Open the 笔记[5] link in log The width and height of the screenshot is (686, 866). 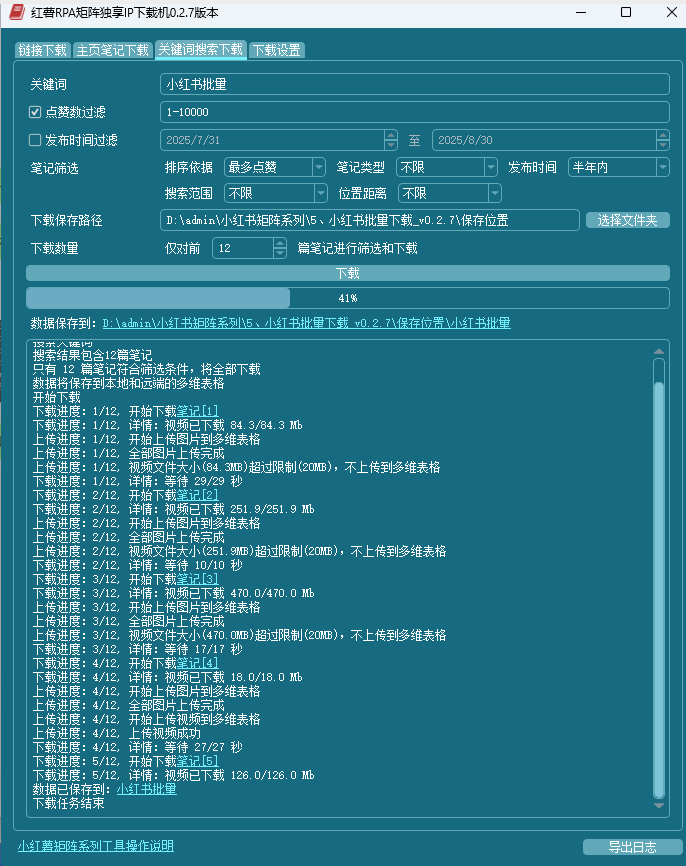pyautogui.click(x=198, y=761)
